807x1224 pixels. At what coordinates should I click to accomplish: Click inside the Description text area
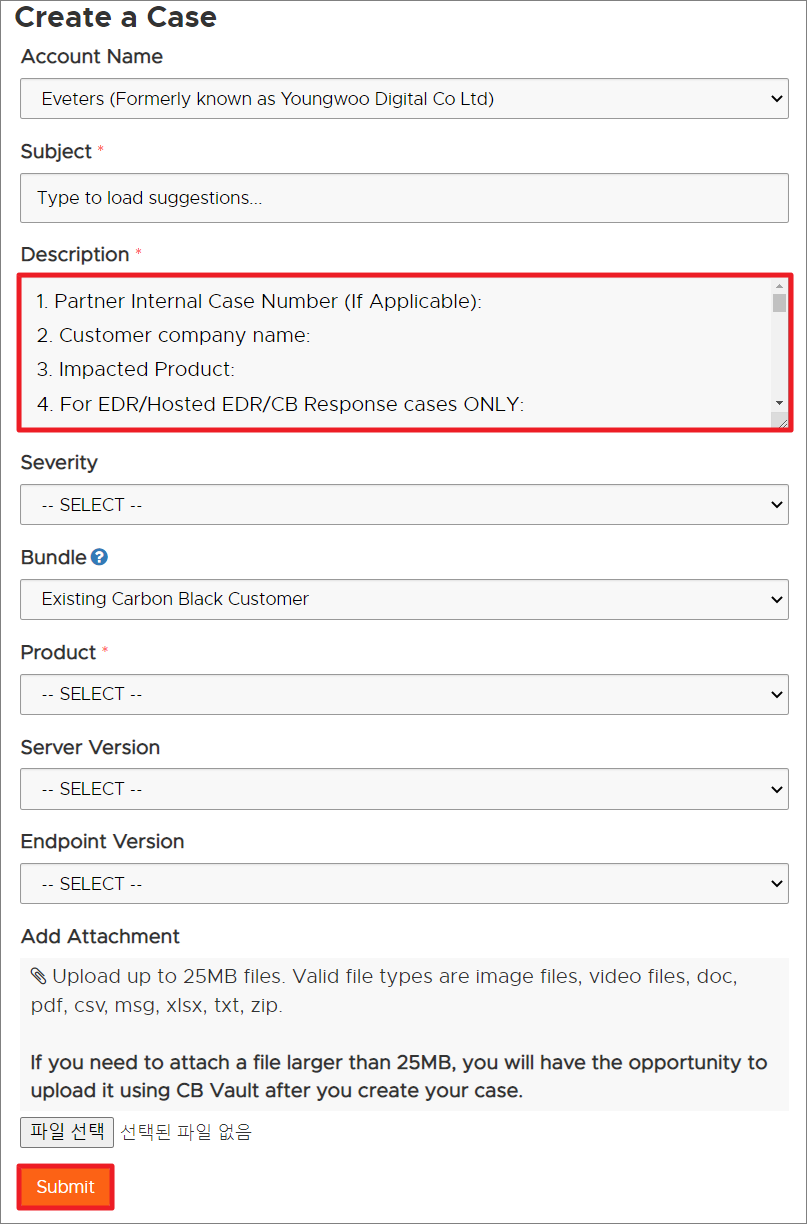pos(395,353)
